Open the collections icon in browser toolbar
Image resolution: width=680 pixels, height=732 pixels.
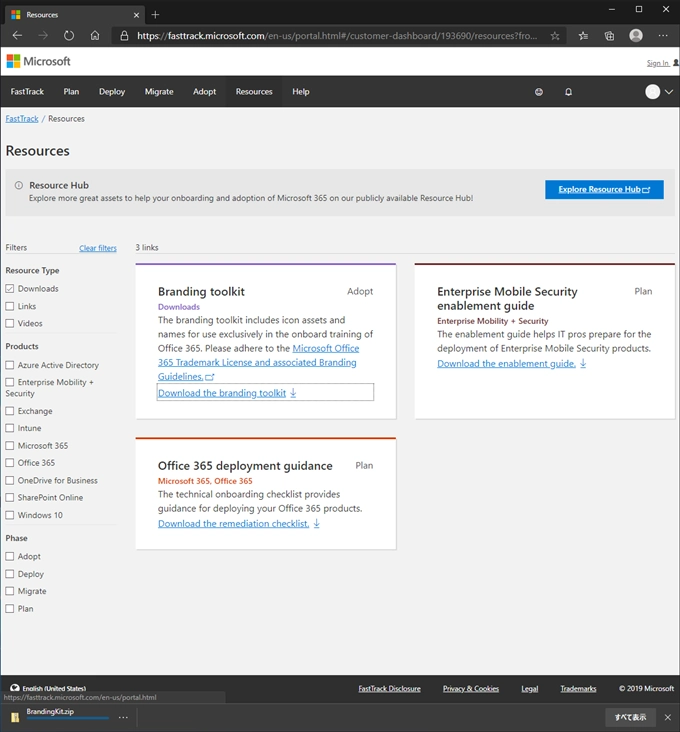(610, 35)
